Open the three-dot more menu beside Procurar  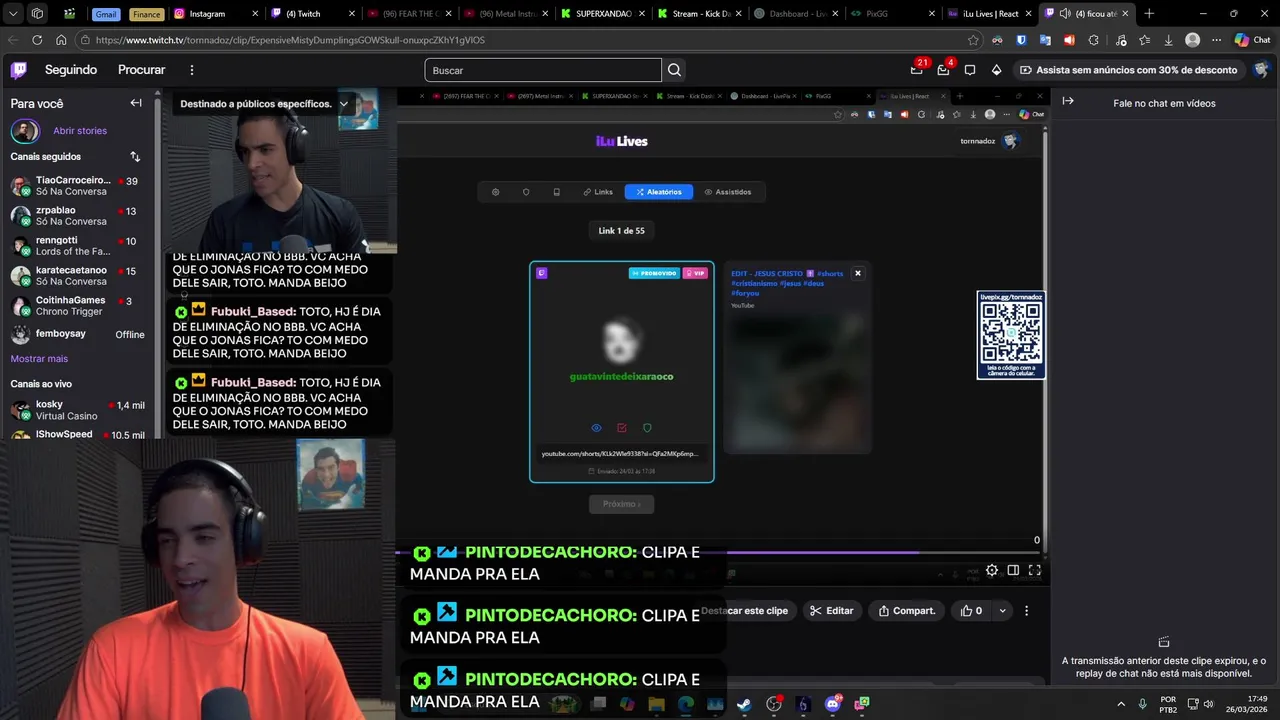(x=192, y=70)
